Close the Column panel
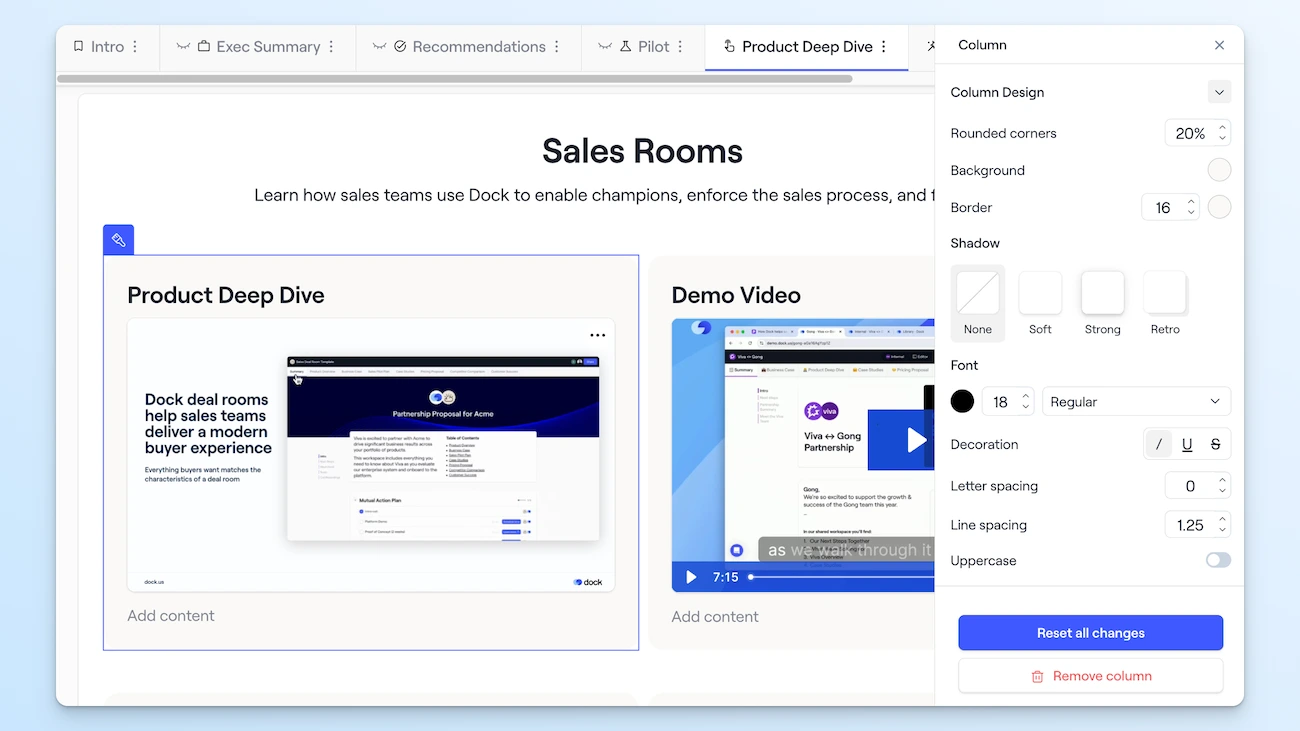Screen dimensions: 1300x731 click(x=1219, y=45)
